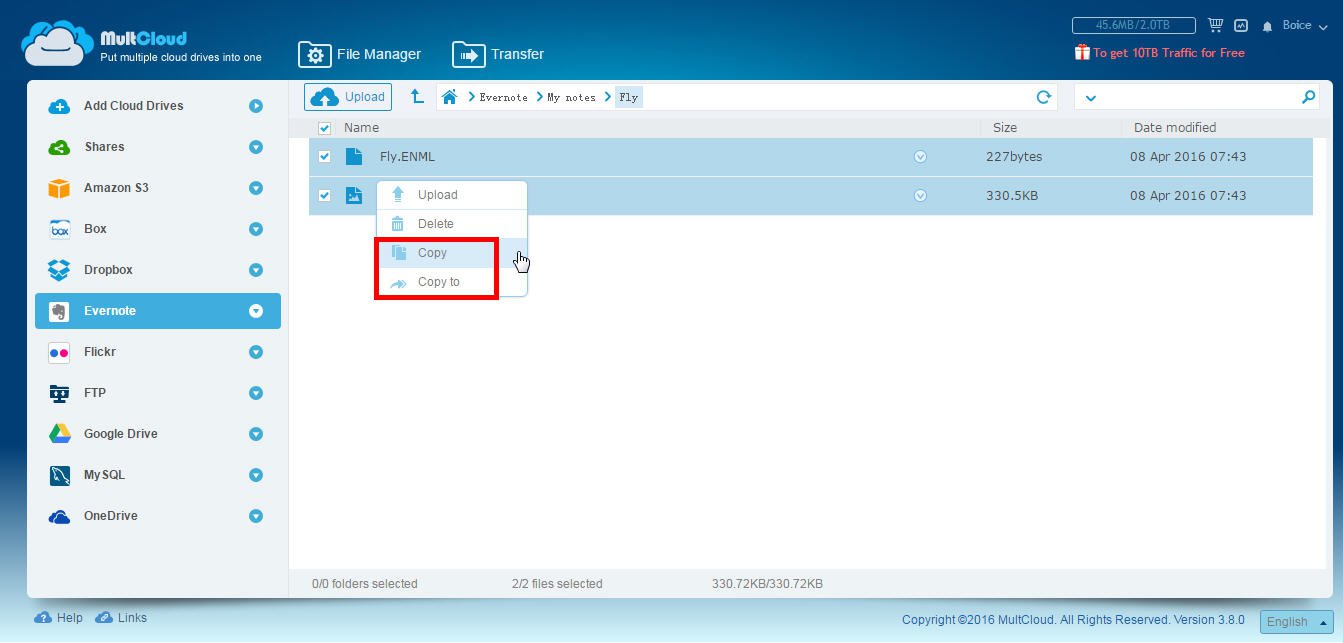This screenshot has height=643, width=1343.
Task: Expand the FTP dropdown arrow
Action: click(256, 393)
